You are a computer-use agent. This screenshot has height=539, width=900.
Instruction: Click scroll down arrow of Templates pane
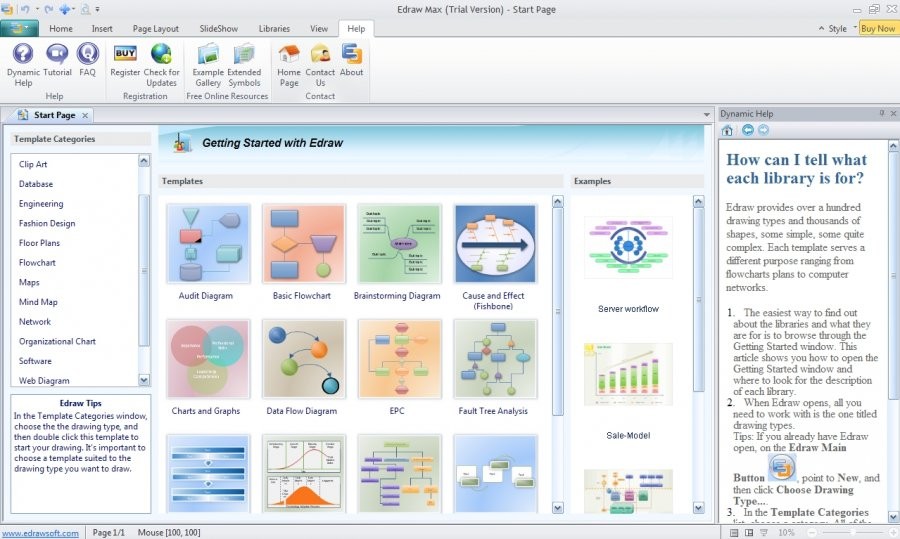(557, 508)
